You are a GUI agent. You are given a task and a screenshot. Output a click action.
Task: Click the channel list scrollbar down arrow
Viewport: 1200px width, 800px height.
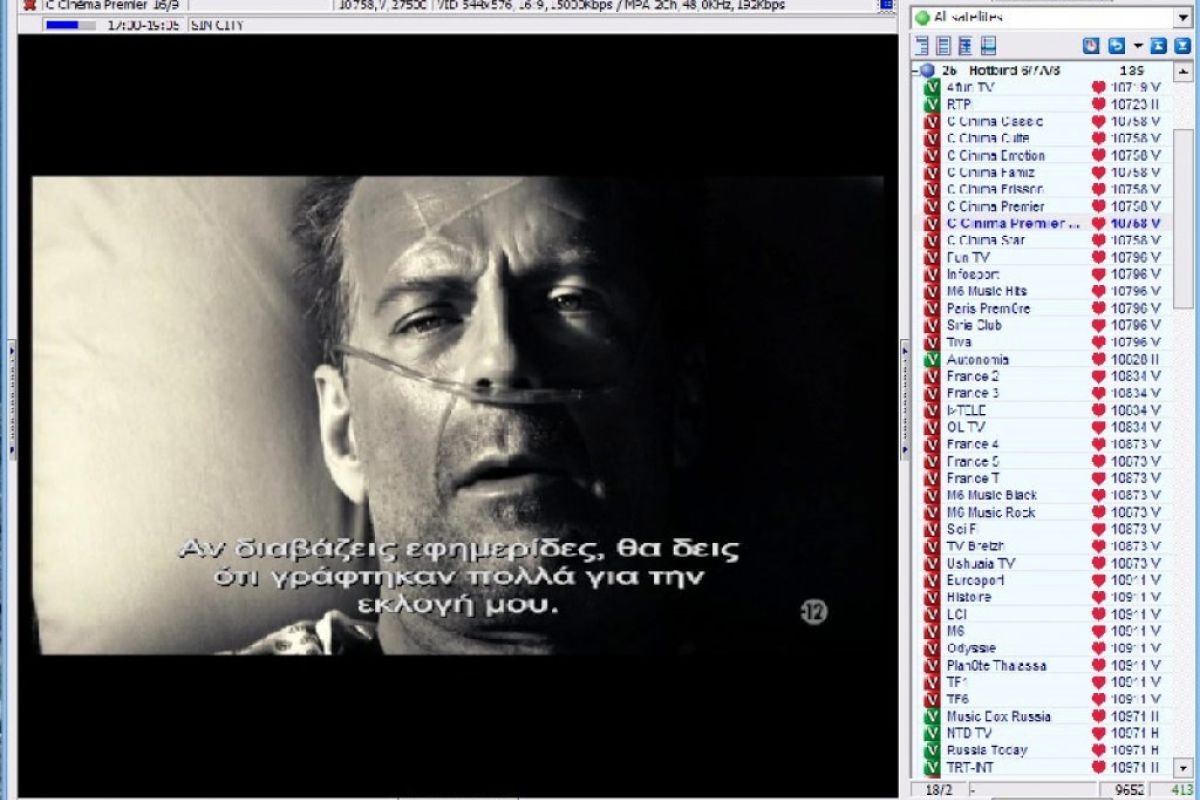[x=1183, y=770]
